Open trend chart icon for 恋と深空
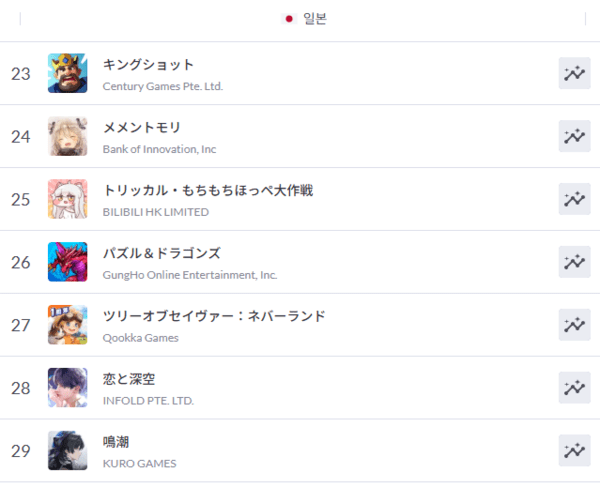600x488 pixels. pyautogui.click(x=574, y=388)
